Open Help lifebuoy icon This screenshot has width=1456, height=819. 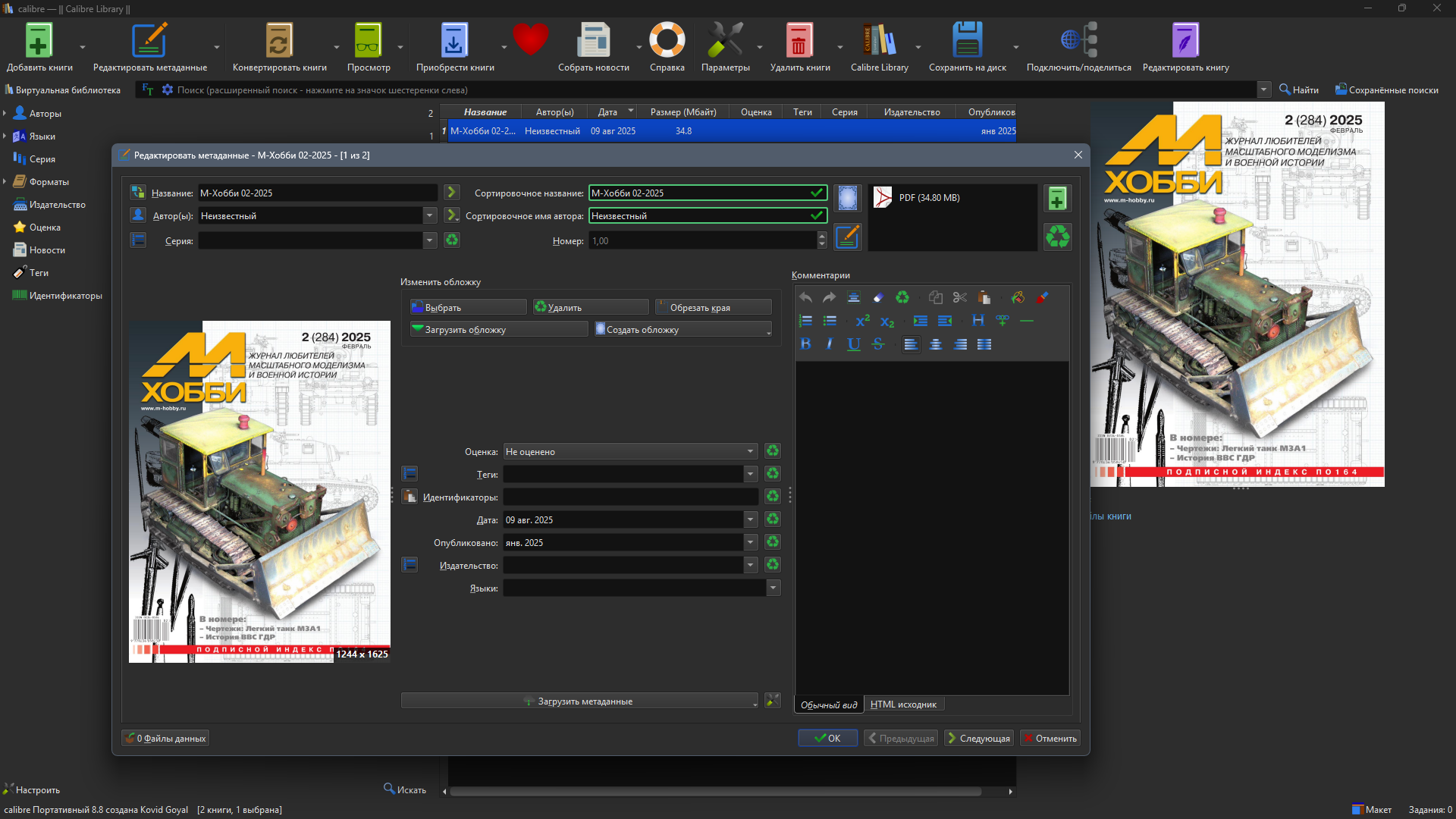click(x=667, y=40)
